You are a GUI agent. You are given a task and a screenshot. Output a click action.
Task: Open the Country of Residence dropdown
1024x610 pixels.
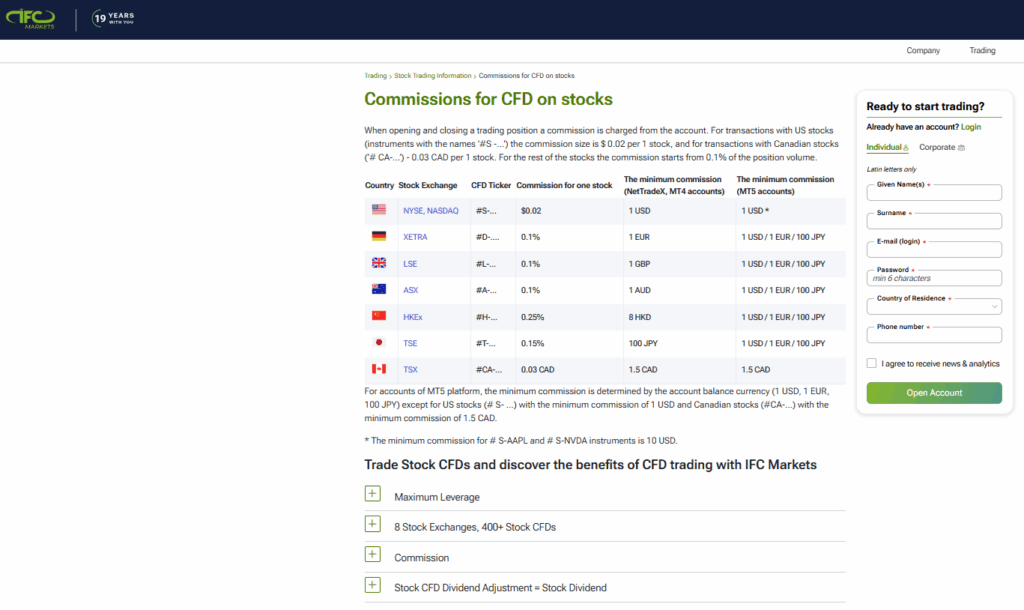click(x=934, y=306)
